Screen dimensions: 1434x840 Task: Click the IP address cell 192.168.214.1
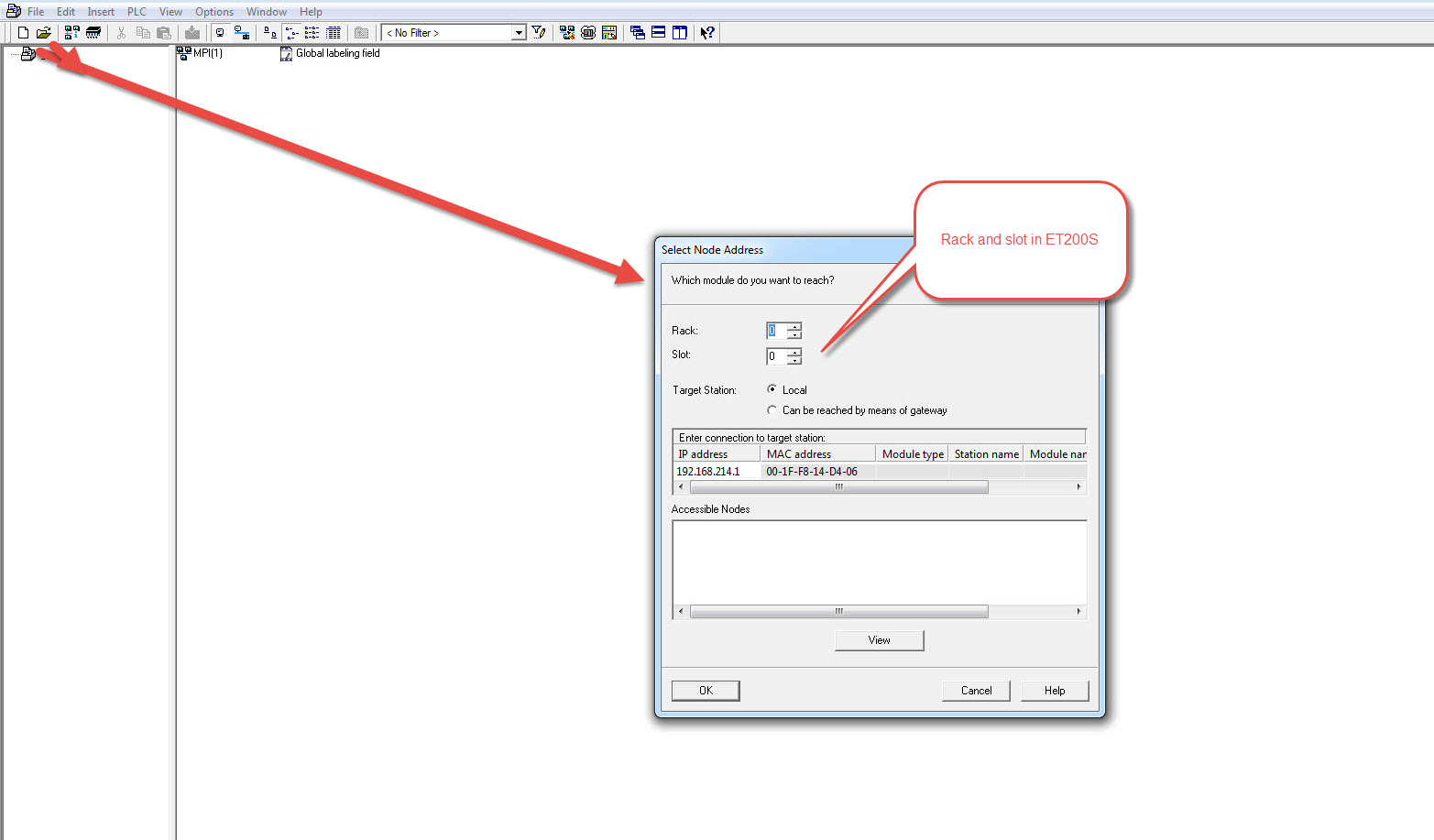(x=716, y=472)
